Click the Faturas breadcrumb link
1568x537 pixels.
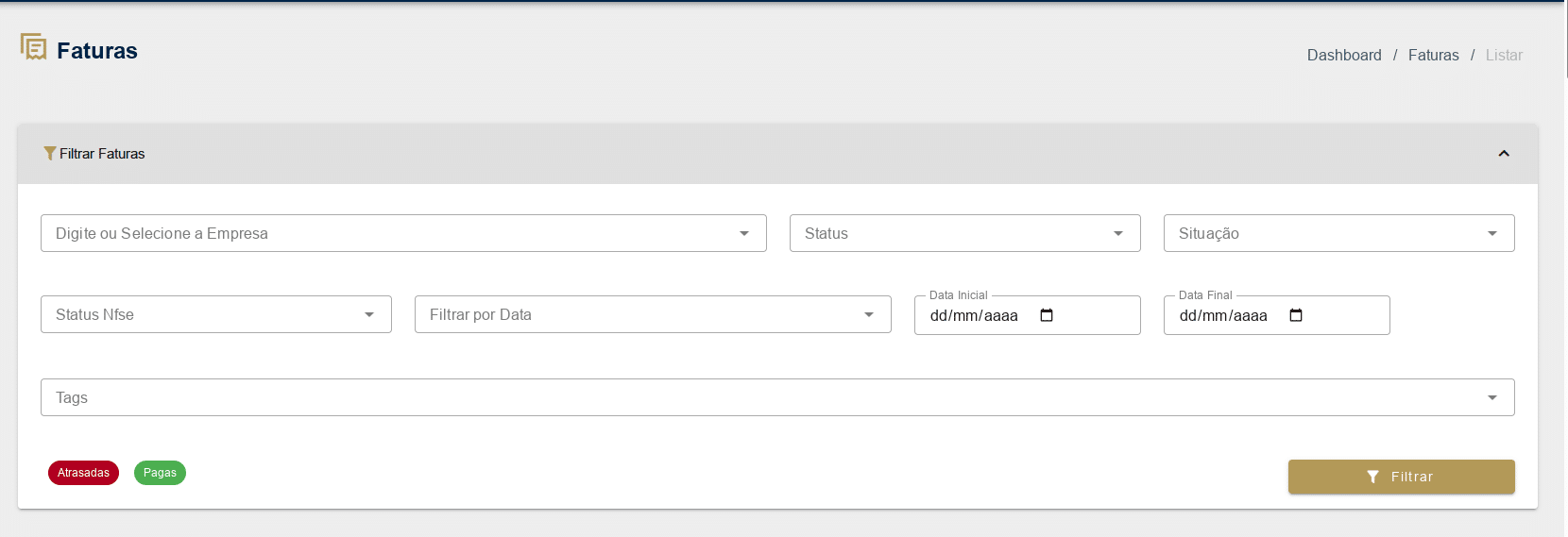coord(1433,56)
